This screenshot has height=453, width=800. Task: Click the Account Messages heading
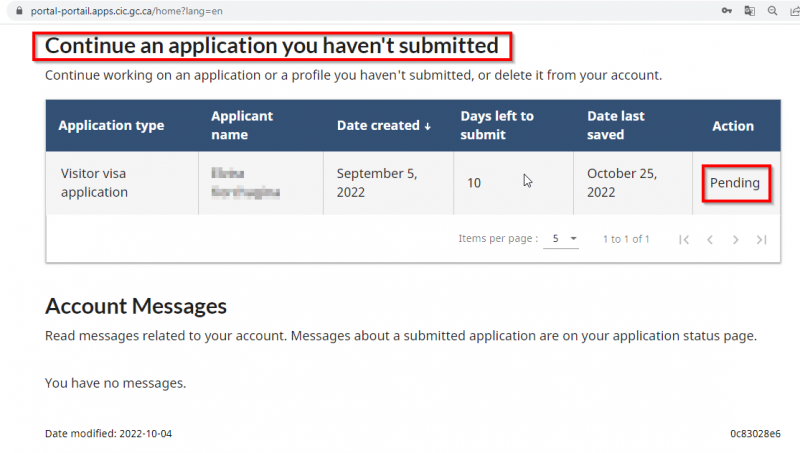click(x=136, y=306)
